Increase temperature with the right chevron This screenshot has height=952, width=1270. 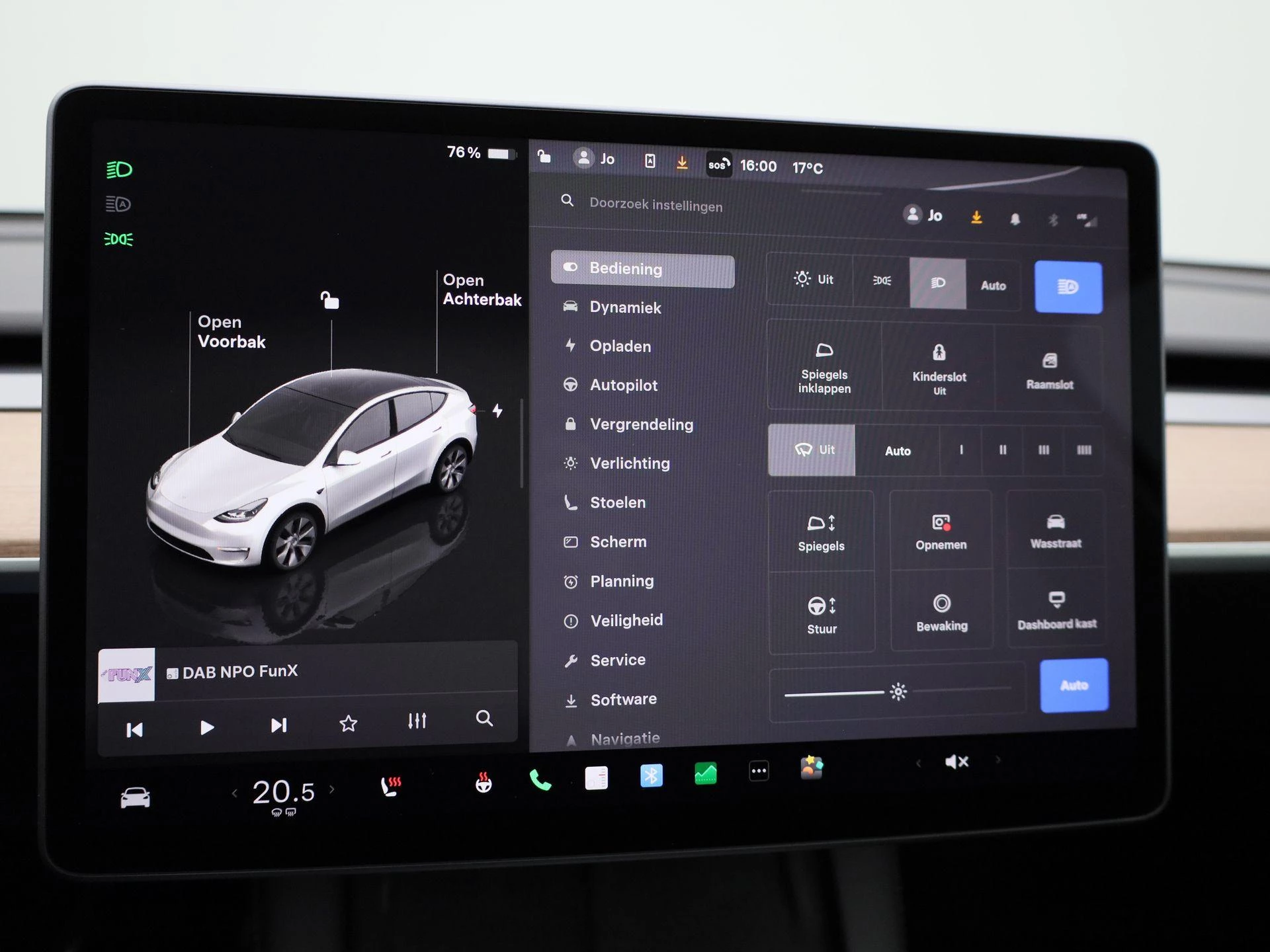332,789
